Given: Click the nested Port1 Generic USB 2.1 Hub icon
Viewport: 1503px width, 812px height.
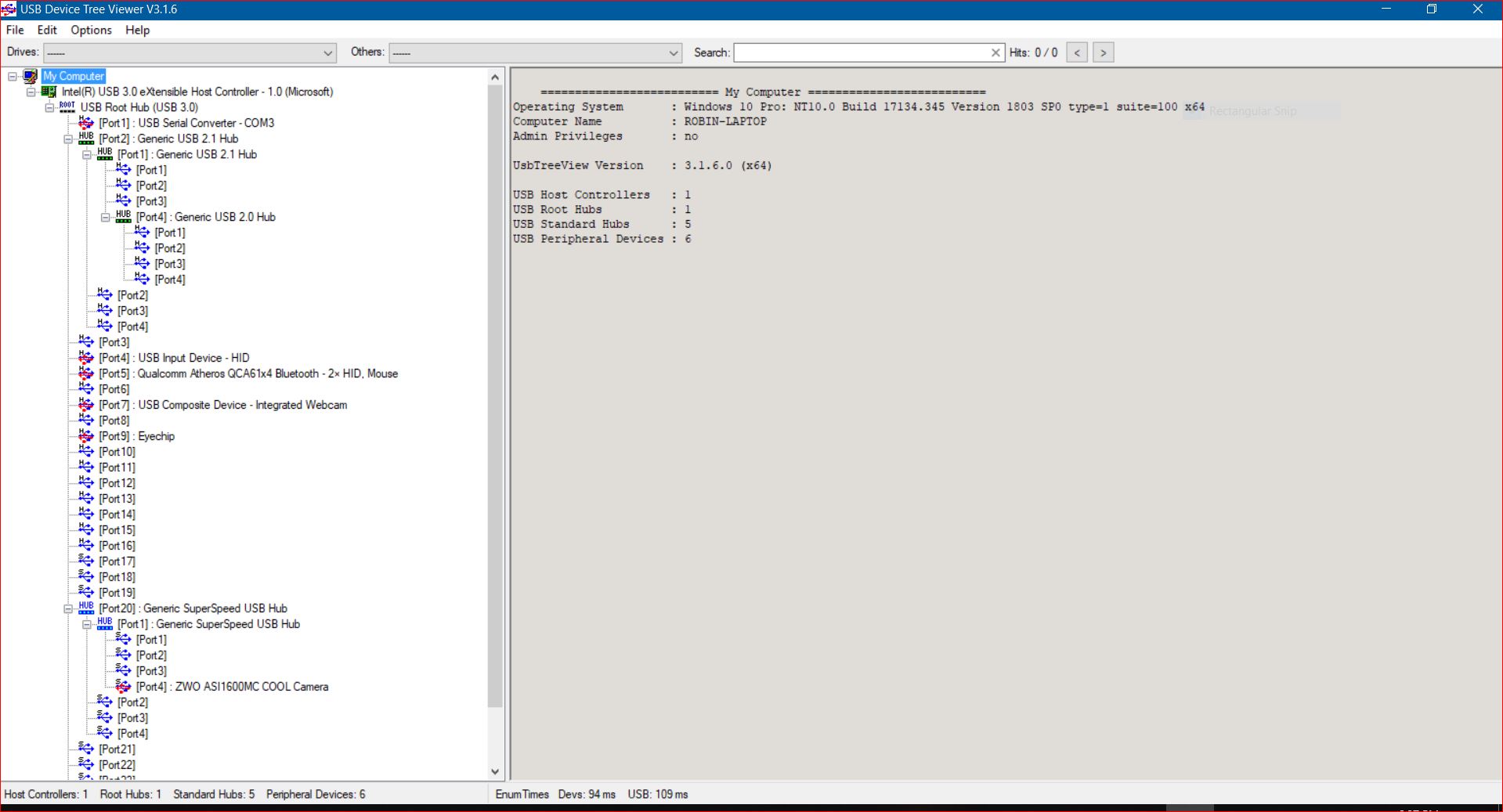Looking at the screenshot, I should [x=105, y=154].
